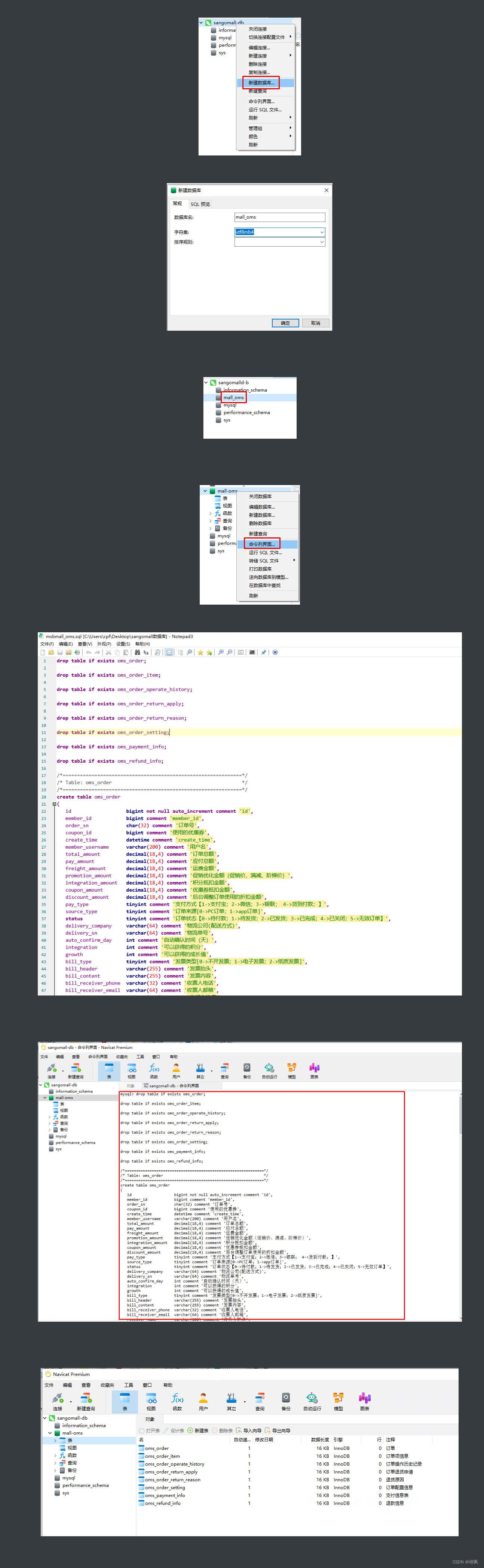
Task: Collapse the sangomall-db node in 命令列界面 window tree
Action: 41,1085
